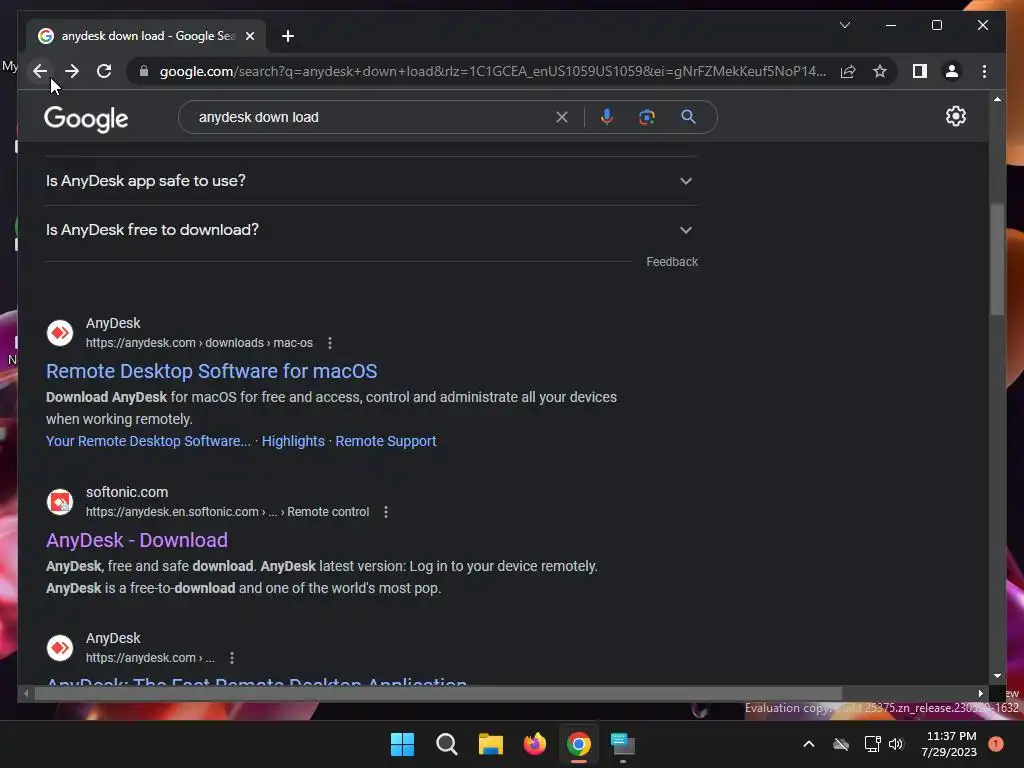Select the anydesk down load tab
The height and width of the screenshot is (768, 1024).
pyautogui.click(x=147, y=36)
